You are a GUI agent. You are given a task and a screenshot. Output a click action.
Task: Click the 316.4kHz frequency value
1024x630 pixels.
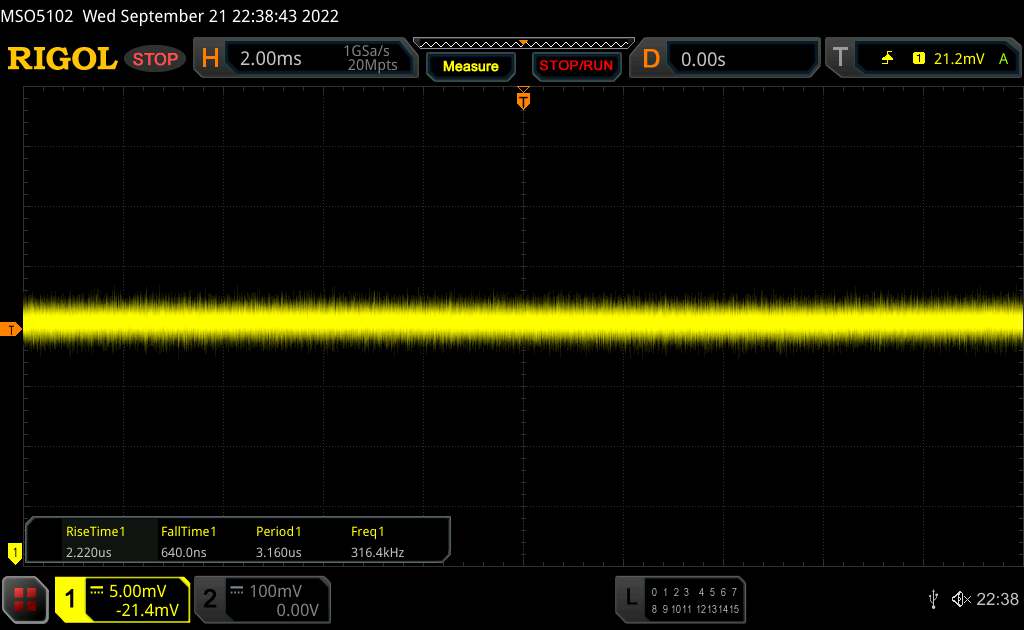tap(377, 552)
